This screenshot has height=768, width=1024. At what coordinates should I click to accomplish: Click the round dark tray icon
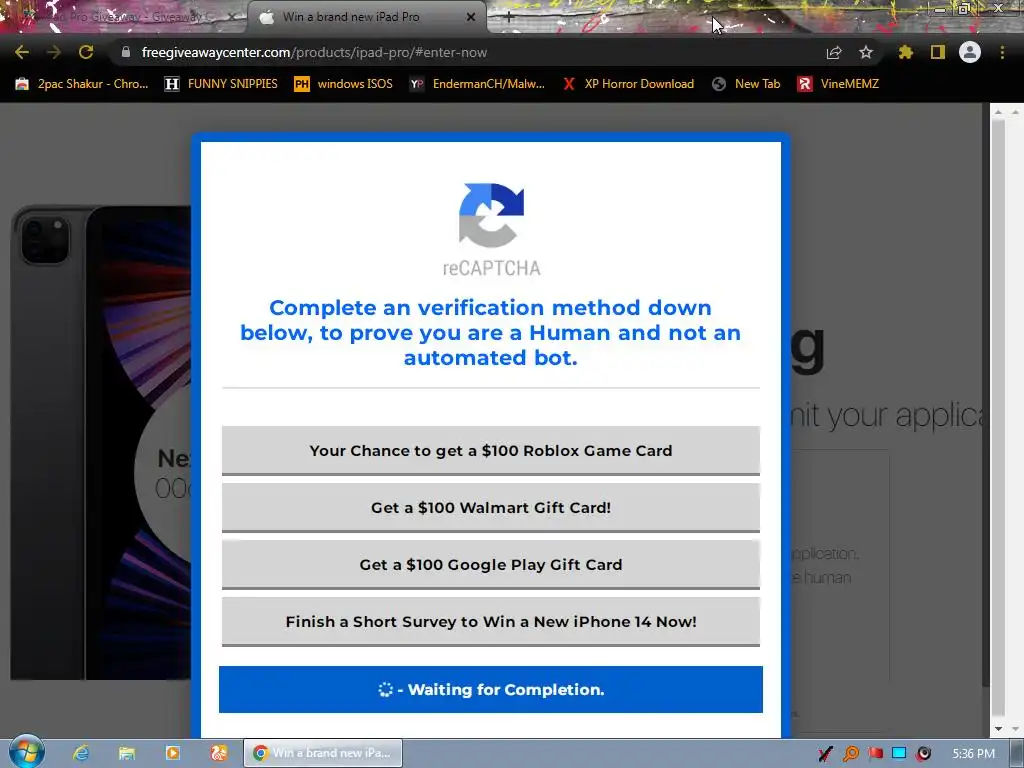coord(923,754)
